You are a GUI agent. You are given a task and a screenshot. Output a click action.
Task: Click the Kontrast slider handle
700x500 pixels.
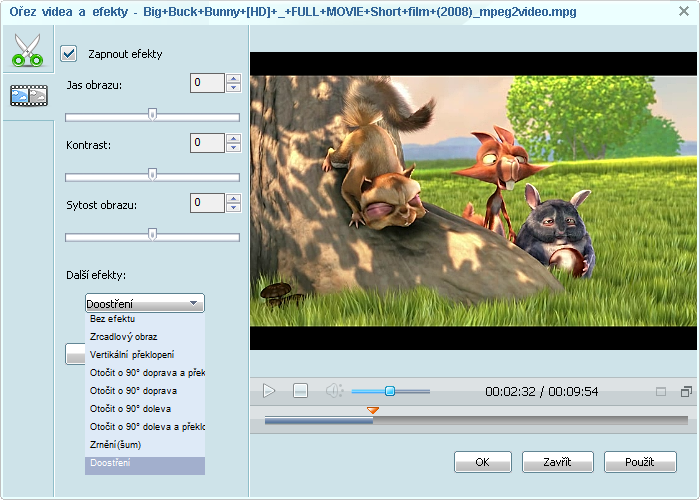152,175
